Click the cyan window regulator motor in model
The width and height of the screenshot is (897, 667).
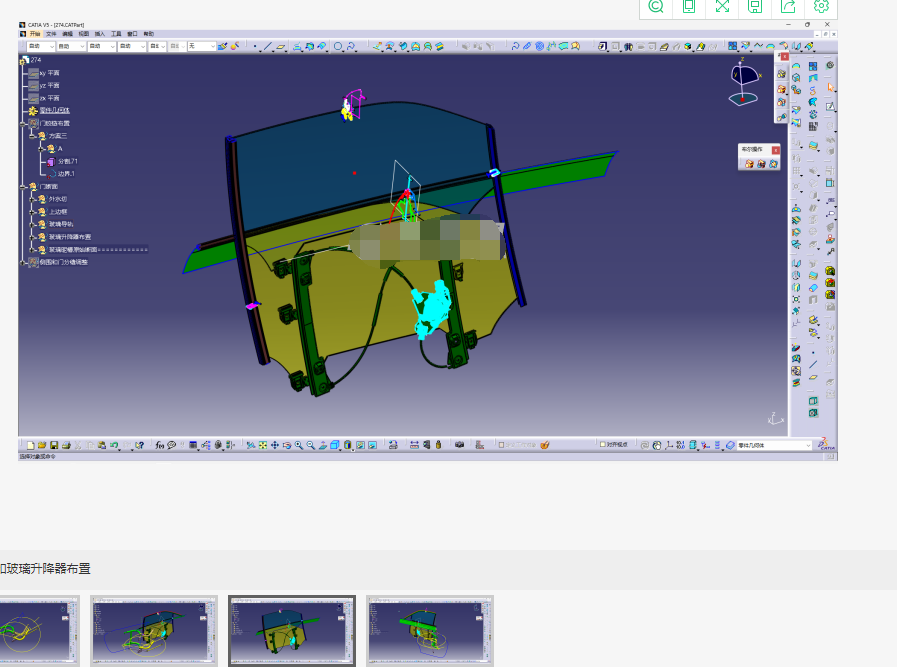[x=431, y=310]
